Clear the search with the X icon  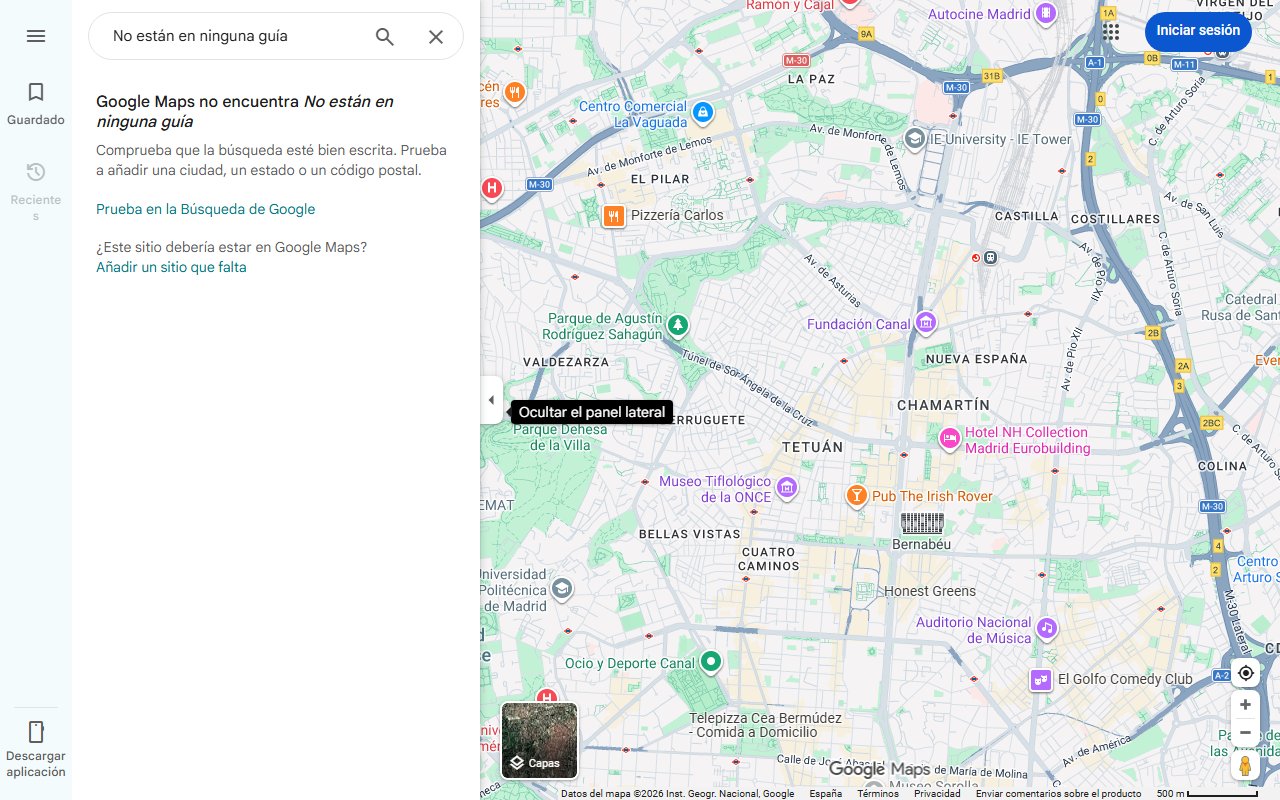pos(436,36)
